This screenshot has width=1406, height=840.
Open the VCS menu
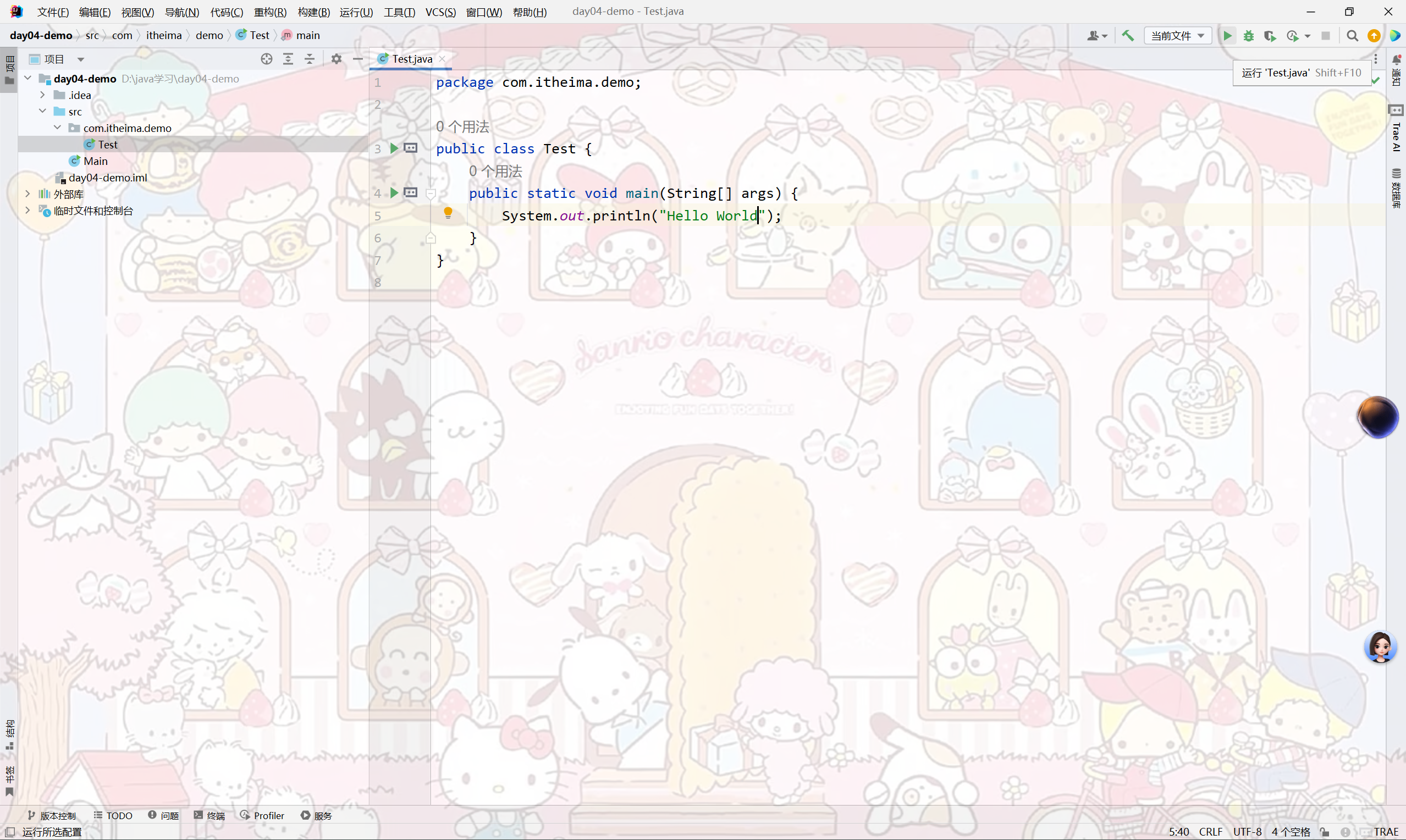coord(440,12)
